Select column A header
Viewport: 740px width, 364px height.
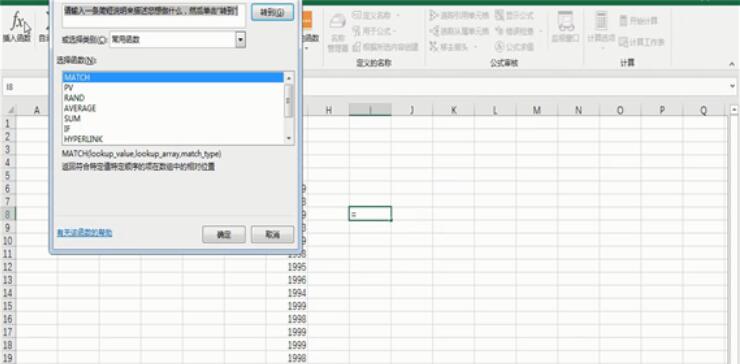pos(37,110)
